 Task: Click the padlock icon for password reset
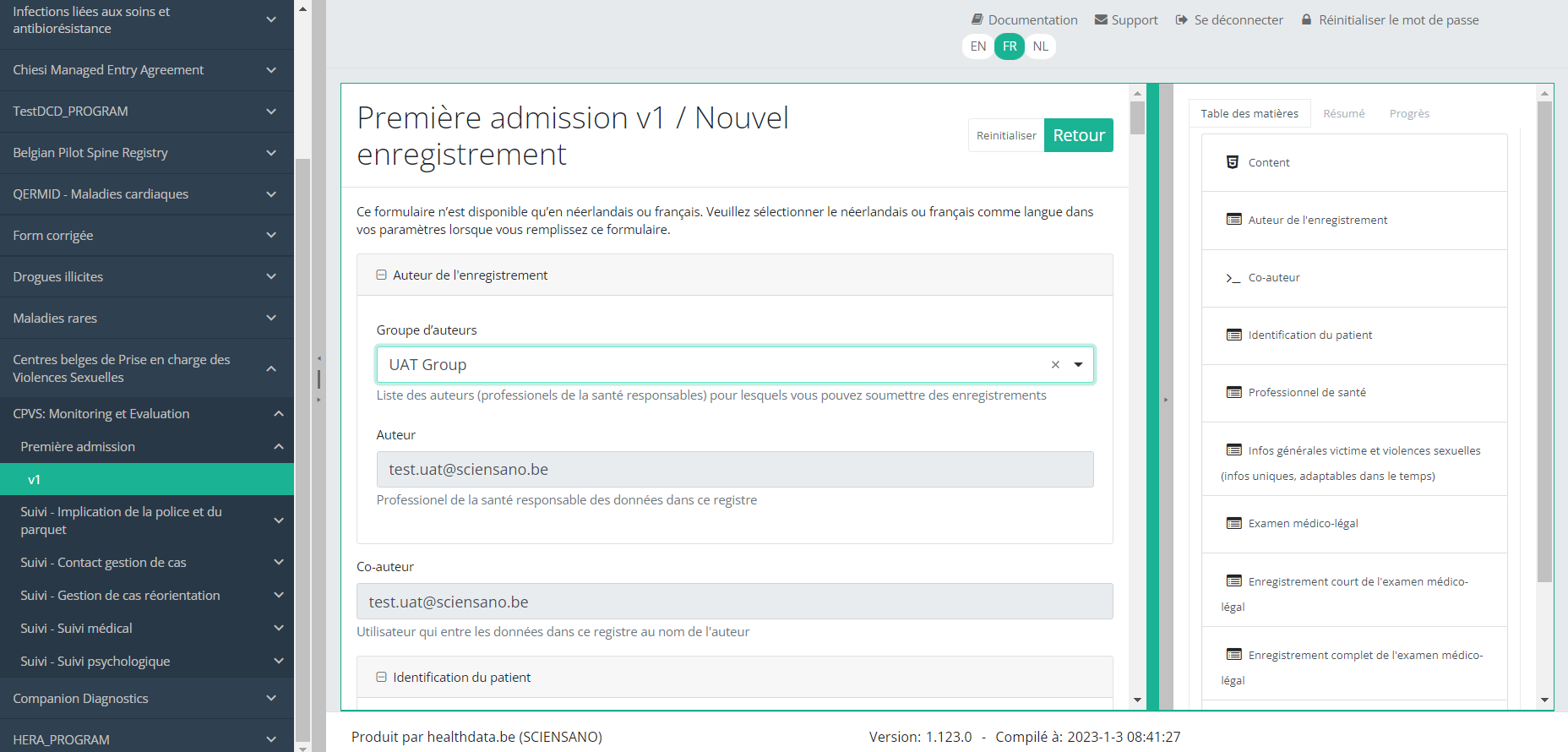[1306, 19]
